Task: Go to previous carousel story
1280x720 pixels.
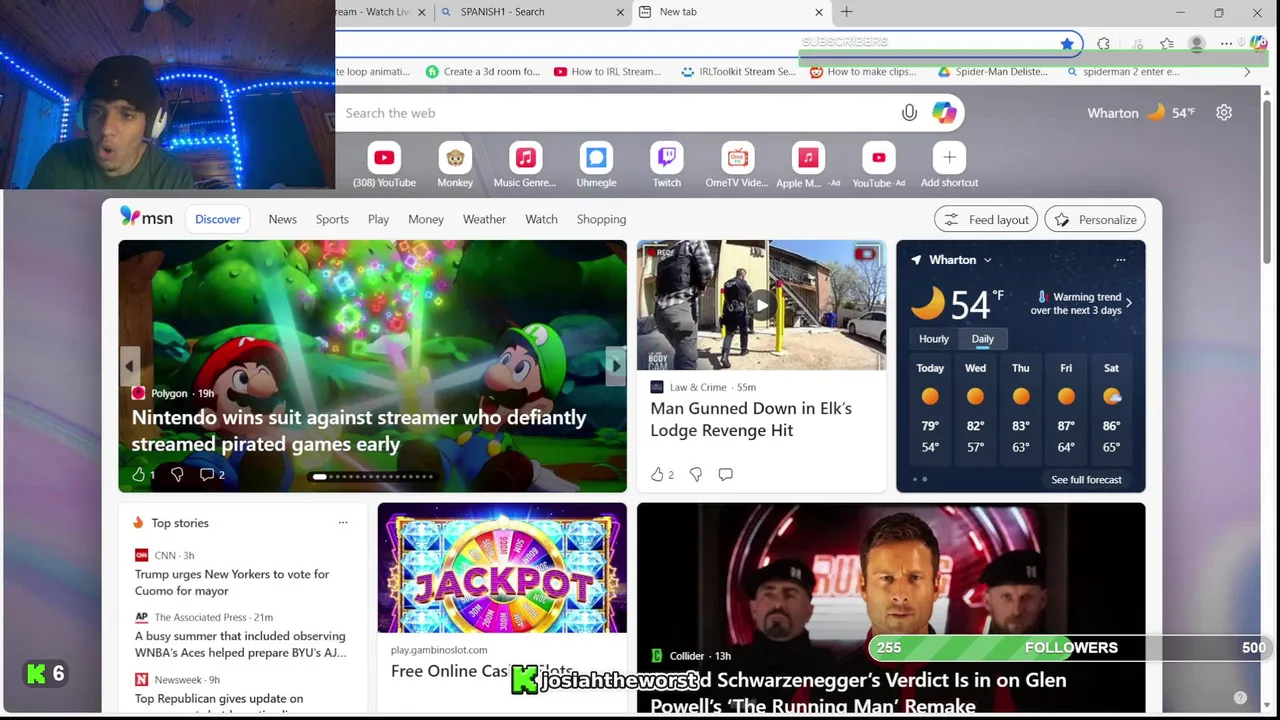Action: point(129,366)
